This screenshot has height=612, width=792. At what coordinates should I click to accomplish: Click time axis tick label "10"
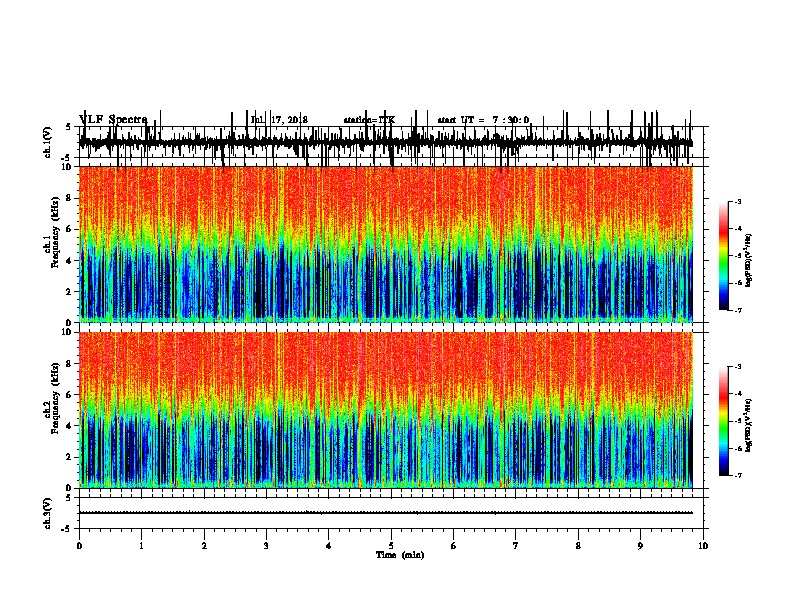[703, 546]
